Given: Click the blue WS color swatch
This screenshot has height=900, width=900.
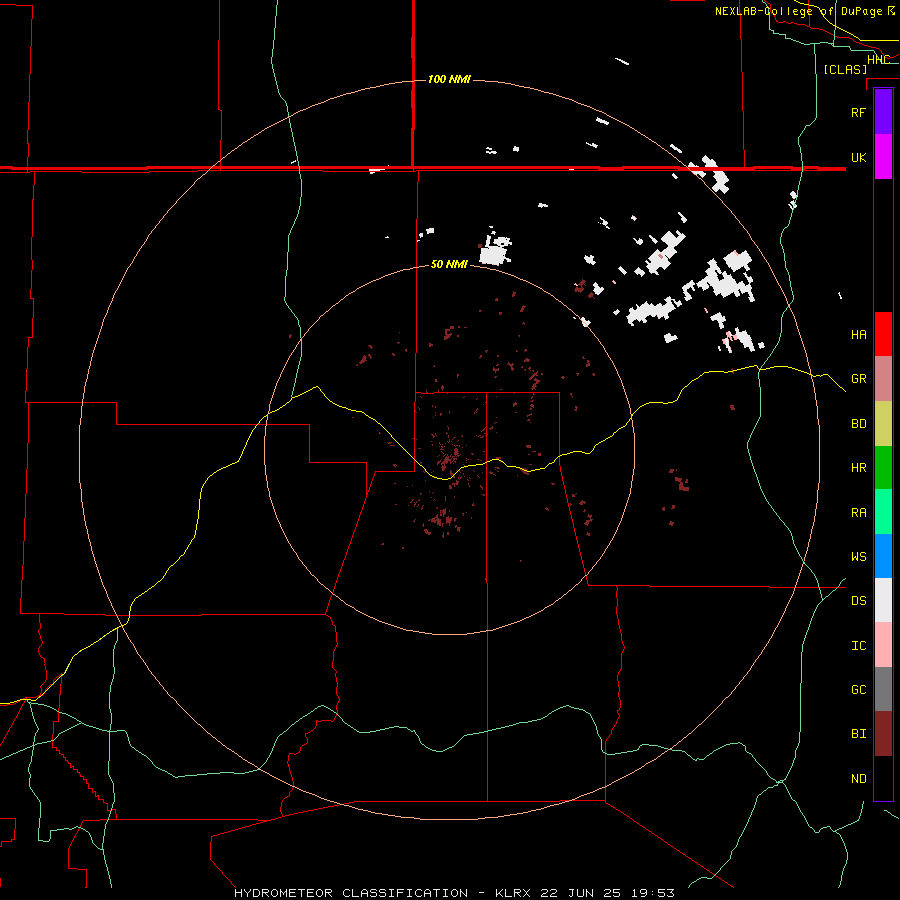Looking at the screenshot, I should point(883,556).
